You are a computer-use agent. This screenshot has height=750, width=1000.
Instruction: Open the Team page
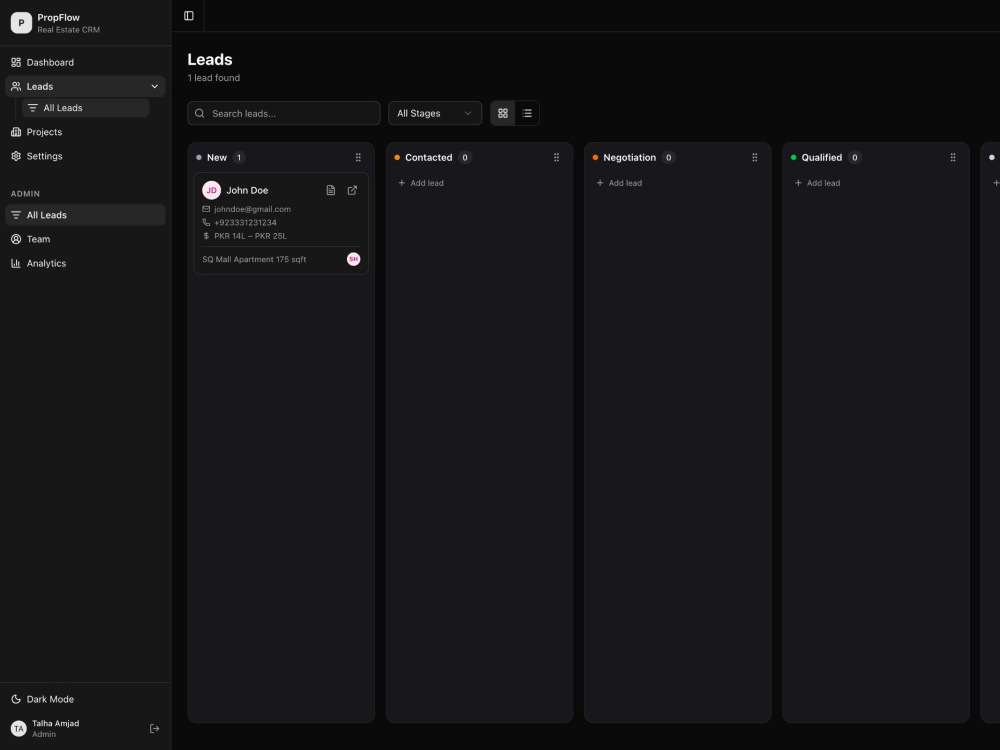tap(85, 239)
